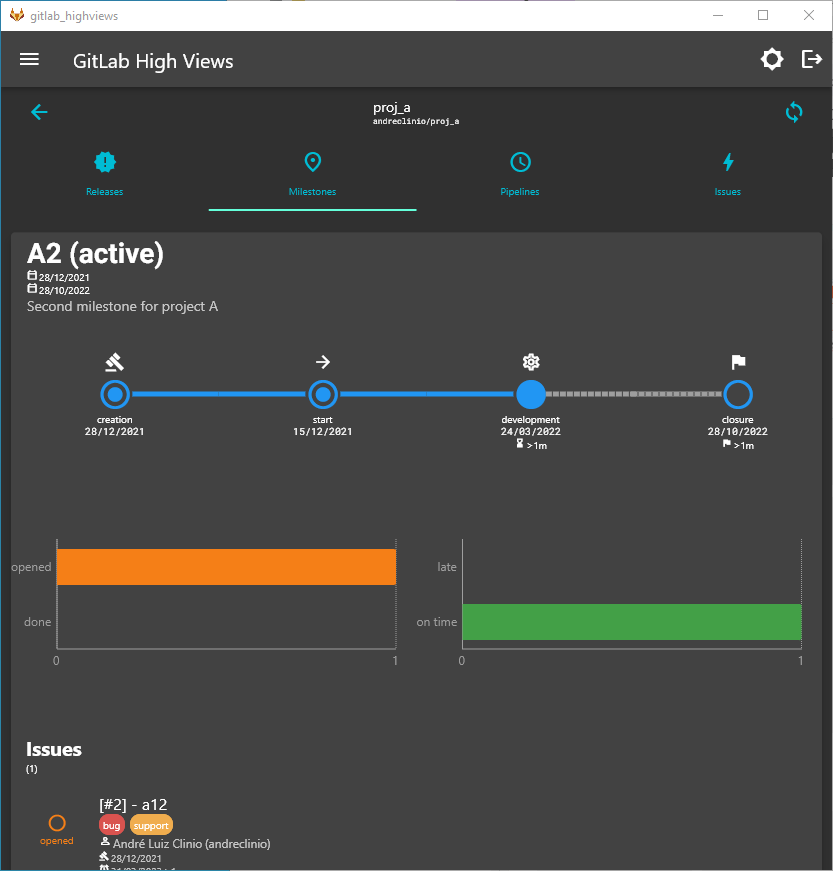
Task: Open the hamburger navigation menu
Action: (x=29, y=59)
